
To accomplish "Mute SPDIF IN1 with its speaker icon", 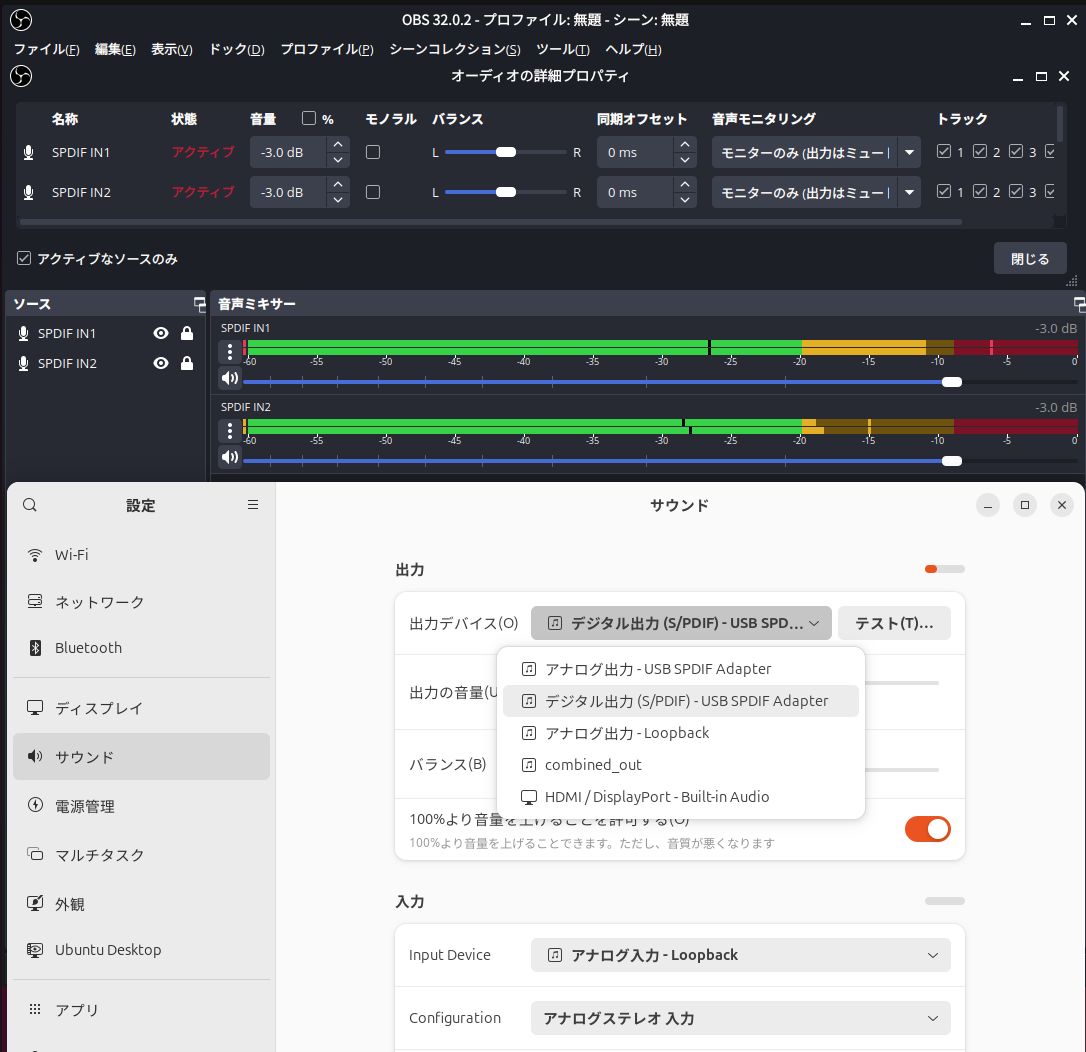I will point(230,378).
